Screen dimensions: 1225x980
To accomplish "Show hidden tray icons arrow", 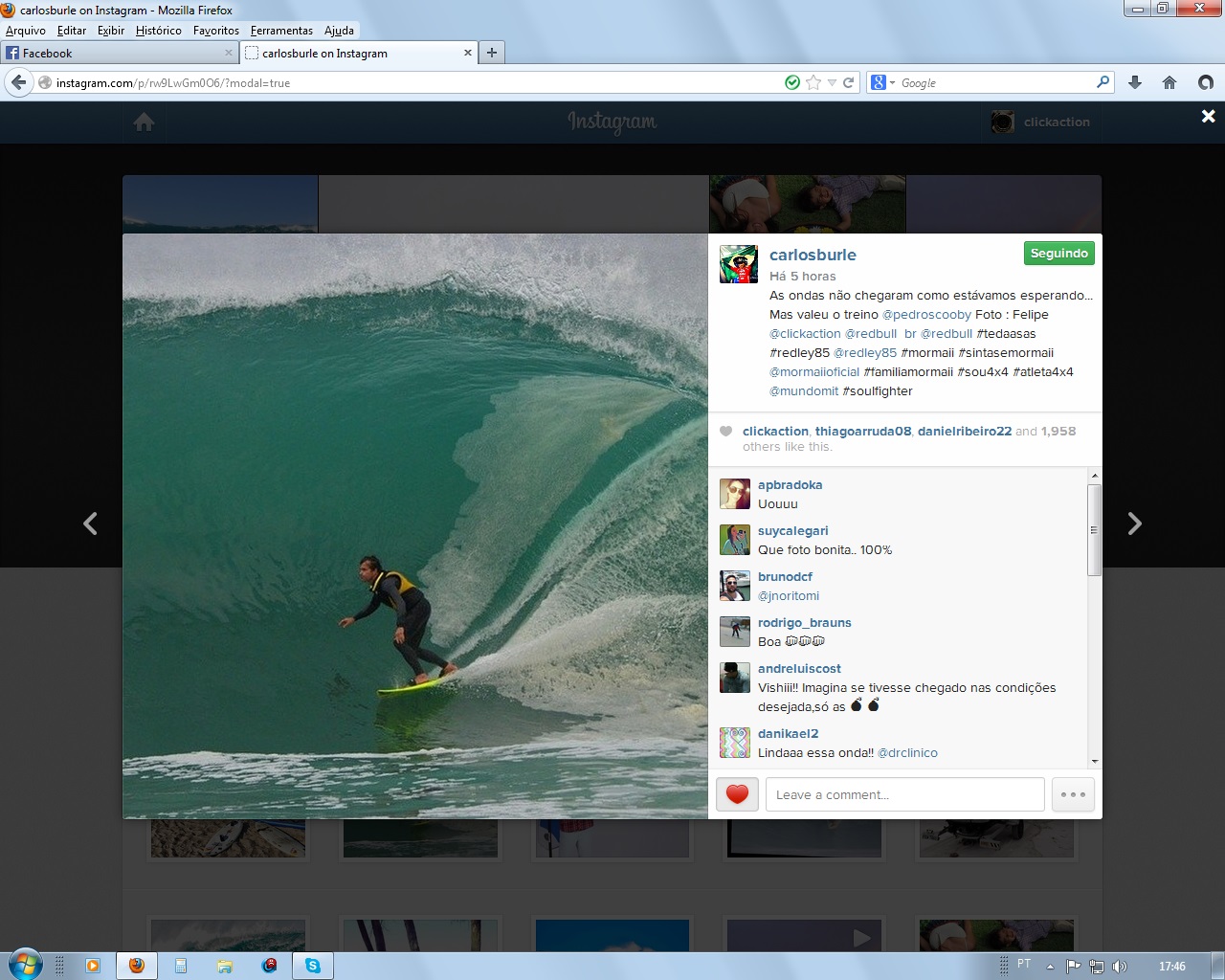I will point(1050,967).
